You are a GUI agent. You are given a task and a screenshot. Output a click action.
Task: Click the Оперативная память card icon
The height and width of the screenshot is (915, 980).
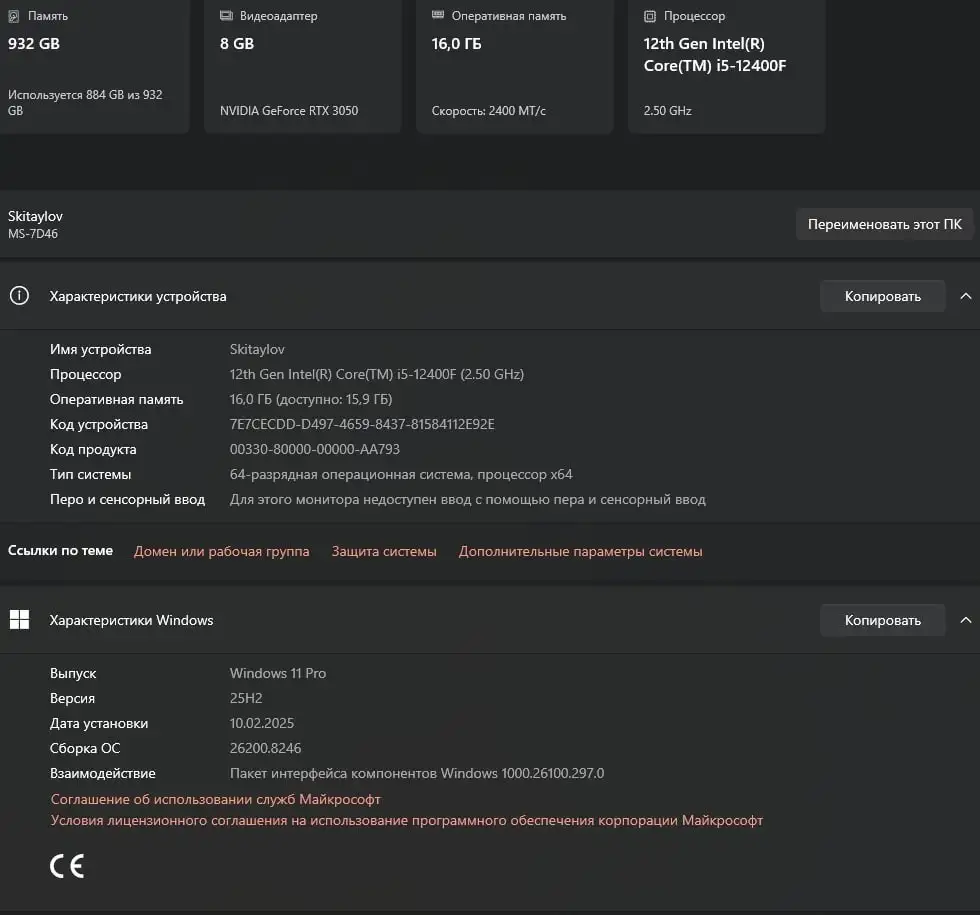[438, 15]
